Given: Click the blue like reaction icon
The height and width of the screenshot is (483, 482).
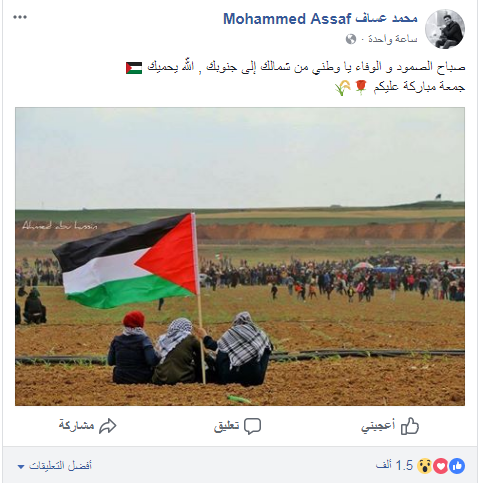Looking at the screenshot, I should (457, 466).
